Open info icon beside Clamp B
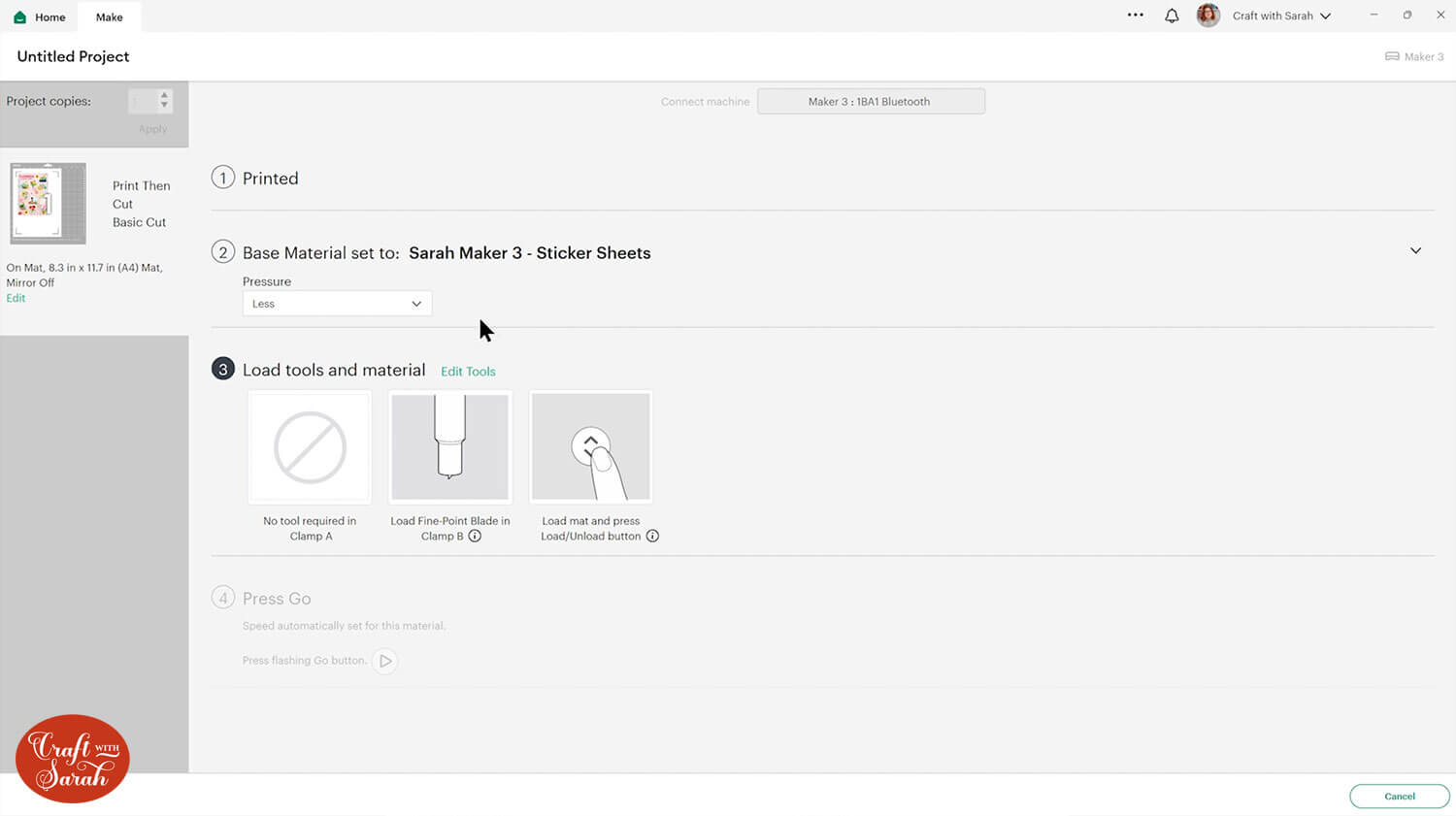The width and height of the screenshot is (1456, 816). pyautogui.click(x=475, y=536)
